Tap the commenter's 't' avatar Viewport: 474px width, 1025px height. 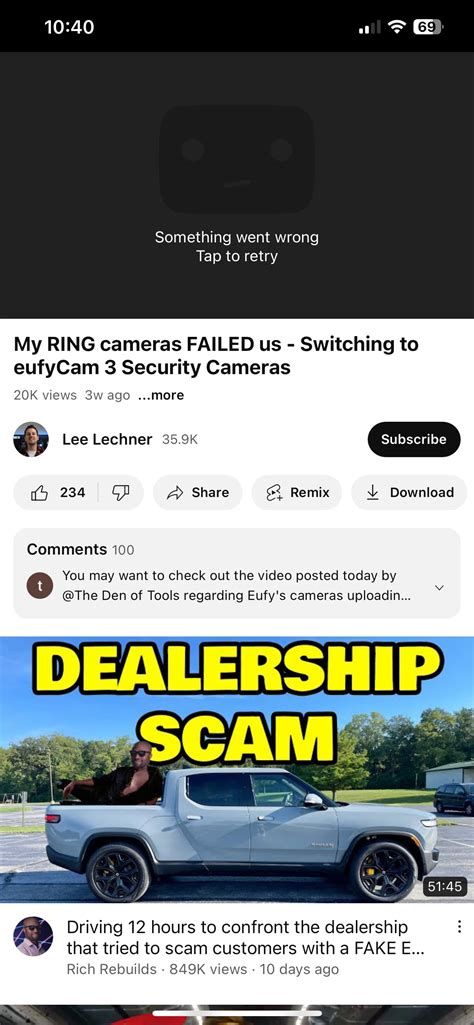tap(39, 586)
